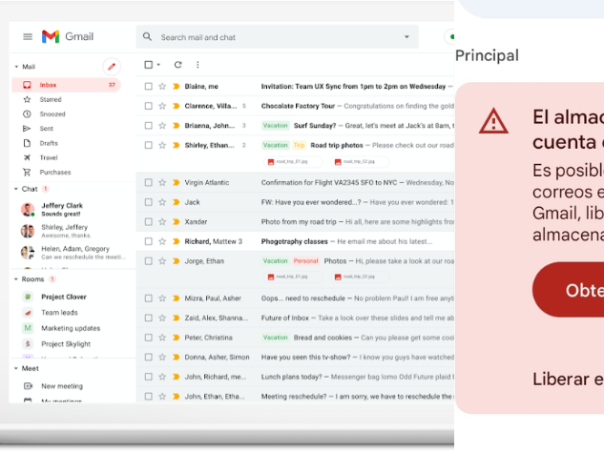This screenshot has height=453, width=604.
Task: Type in the Search mail and chat field
Action: (270, 37)
